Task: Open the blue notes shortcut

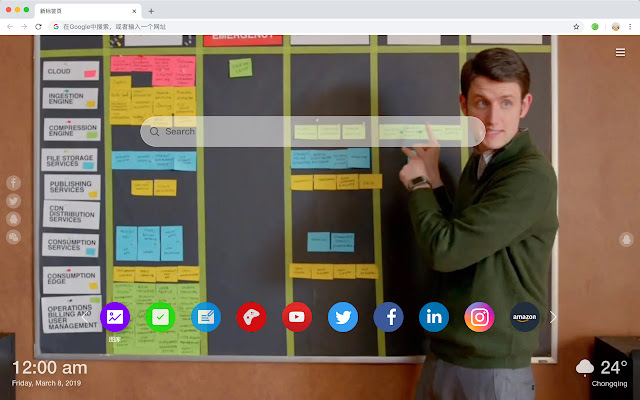Action: (206, 317)
